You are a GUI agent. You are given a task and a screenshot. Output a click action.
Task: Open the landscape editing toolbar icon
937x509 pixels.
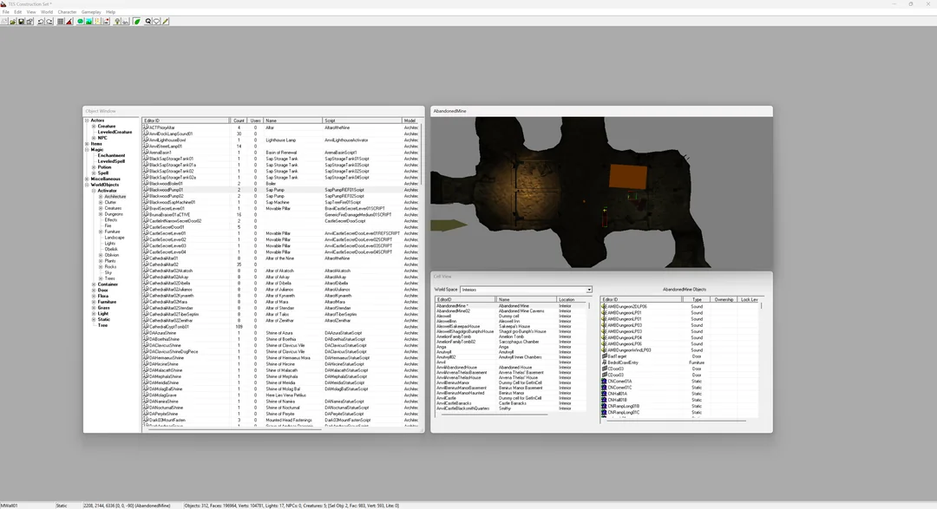pyautogui.click(x=88, y=22)
